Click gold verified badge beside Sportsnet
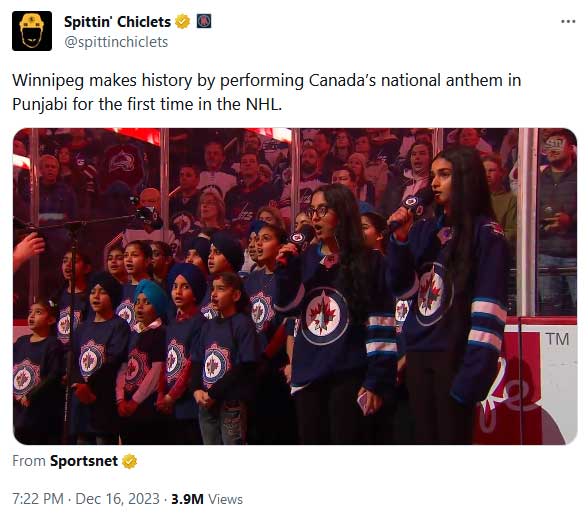 tap(129, 461)
